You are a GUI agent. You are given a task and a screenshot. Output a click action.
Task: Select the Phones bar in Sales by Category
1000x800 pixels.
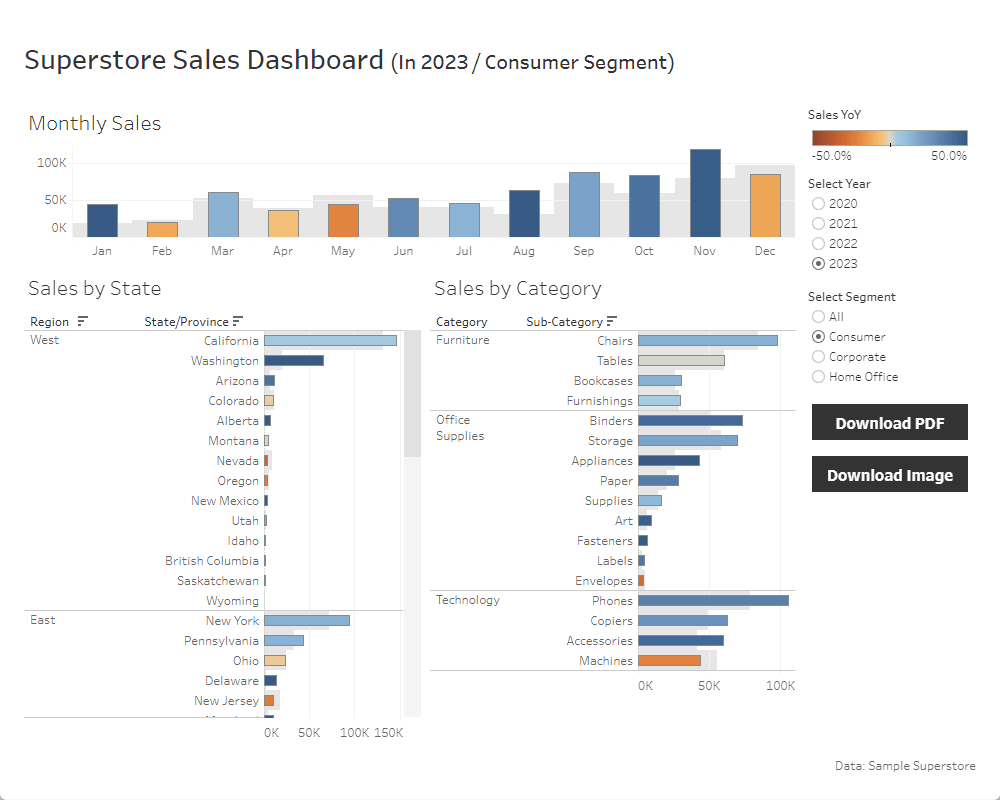(x=712, y=601)
